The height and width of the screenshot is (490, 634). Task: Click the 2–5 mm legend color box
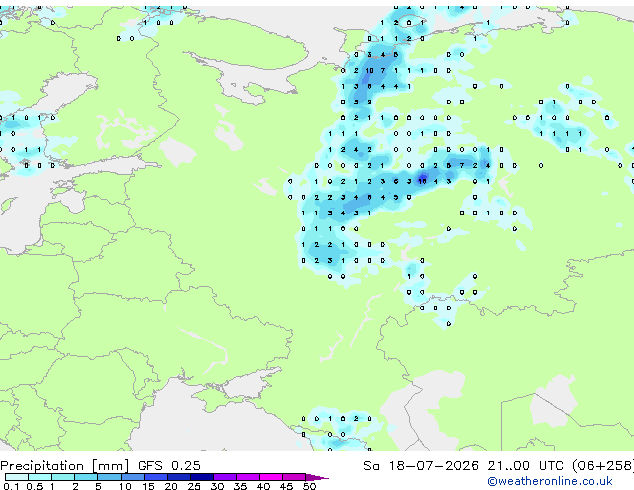(86, 477)
